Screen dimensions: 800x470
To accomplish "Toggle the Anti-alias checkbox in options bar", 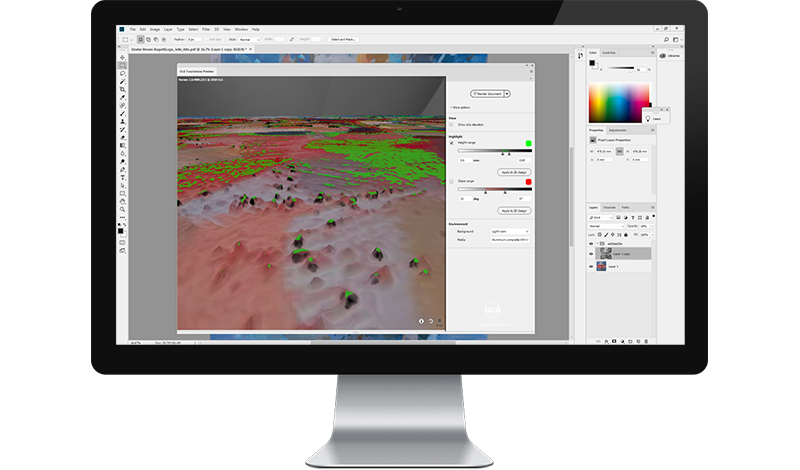I will click(x=207, y=39).
